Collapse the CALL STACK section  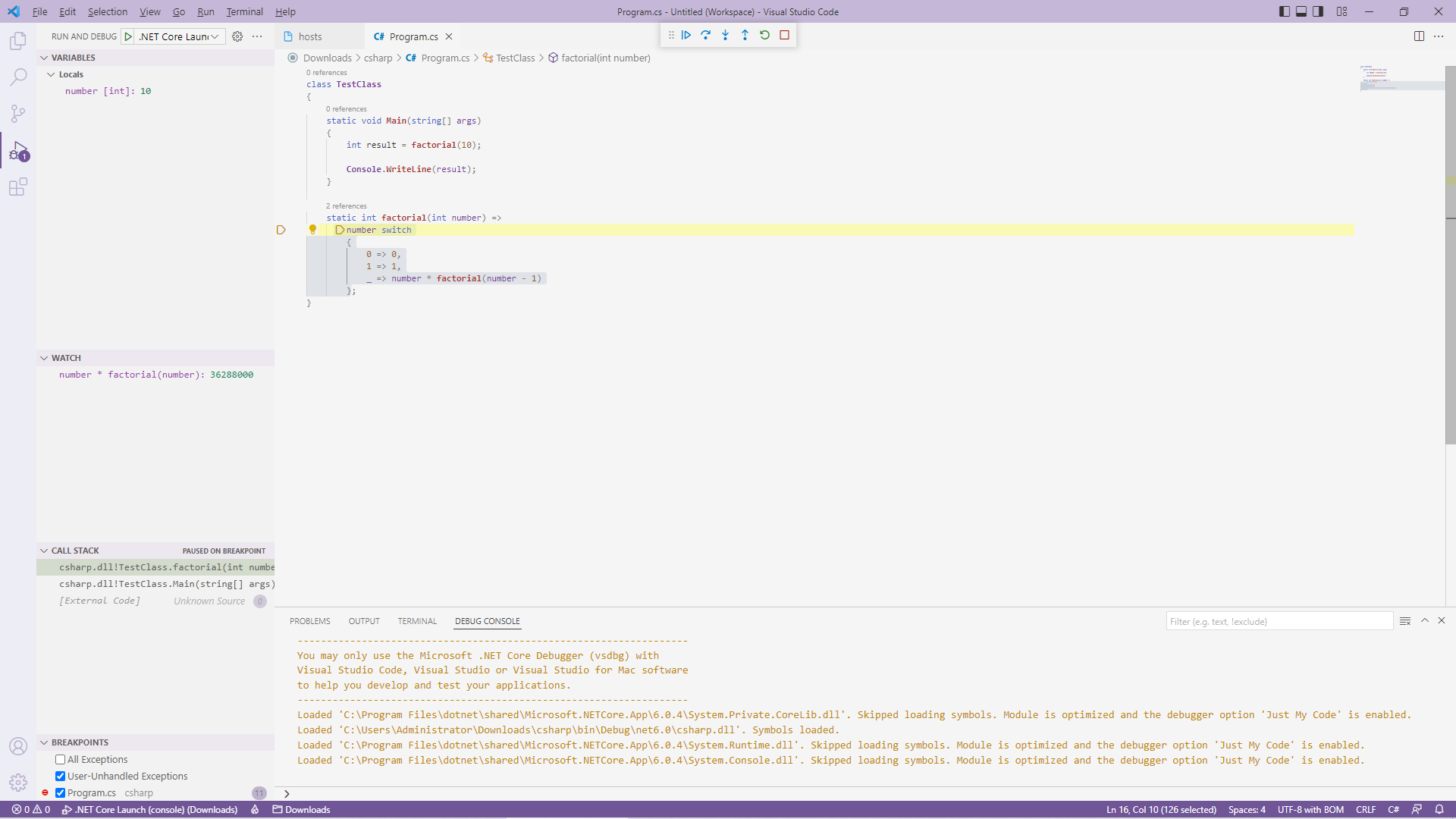click(44, 551)
